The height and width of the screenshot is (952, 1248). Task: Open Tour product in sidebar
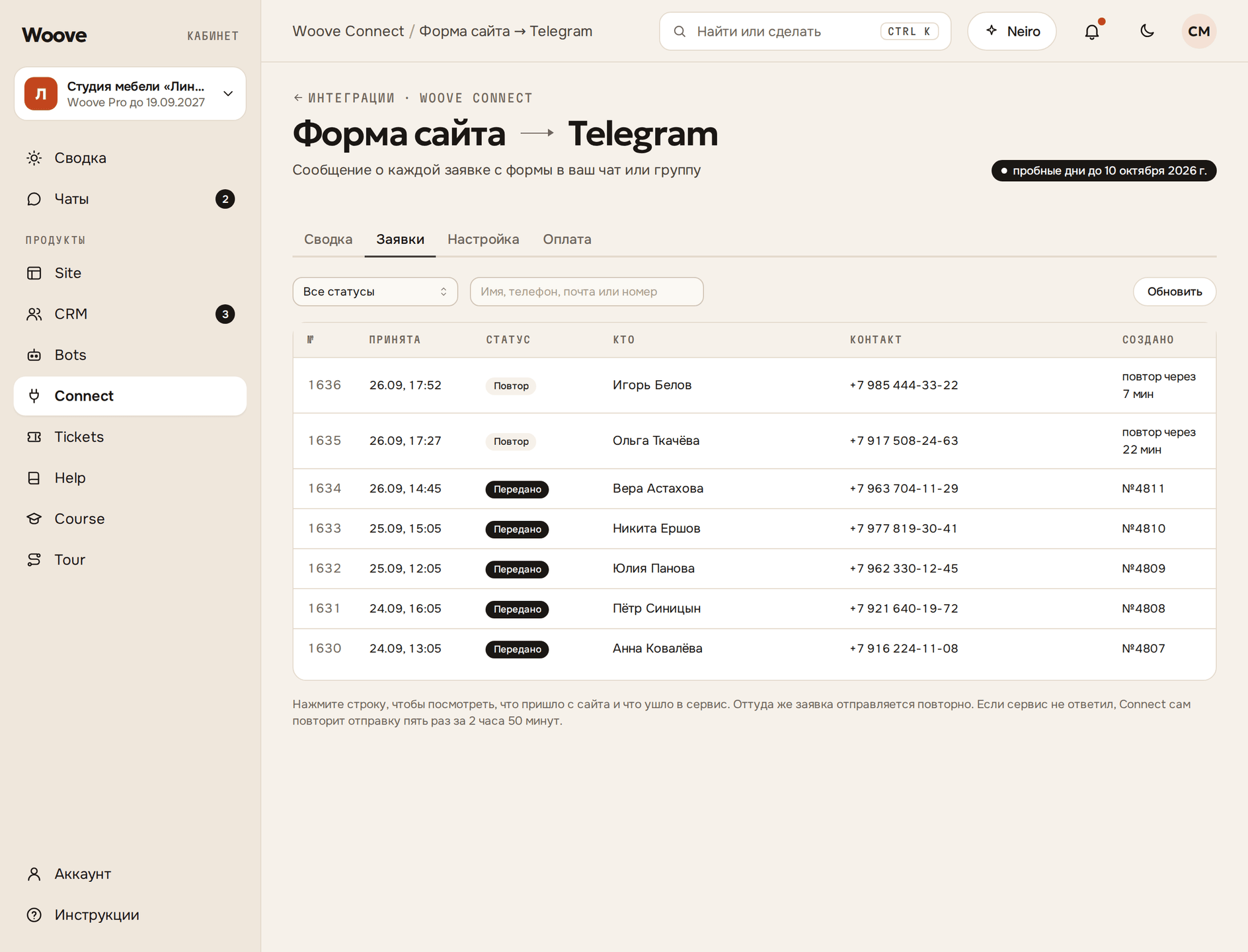pyautogui.click(x=130, y=560)
